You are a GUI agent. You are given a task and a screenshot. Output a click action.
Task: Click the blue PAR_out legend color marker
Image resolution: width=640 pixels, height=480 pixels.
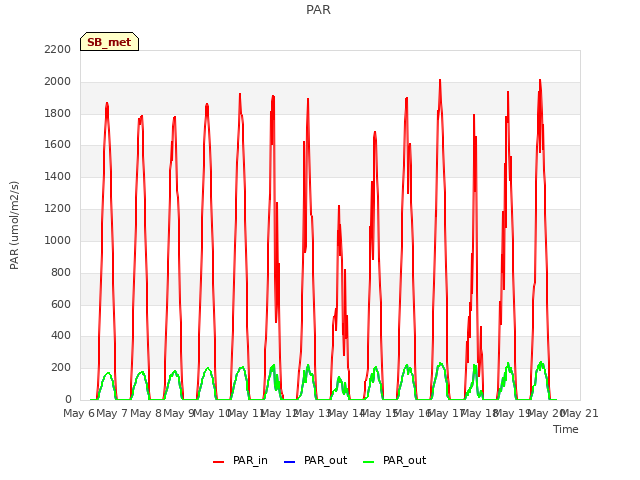click(x=289, y=462)
